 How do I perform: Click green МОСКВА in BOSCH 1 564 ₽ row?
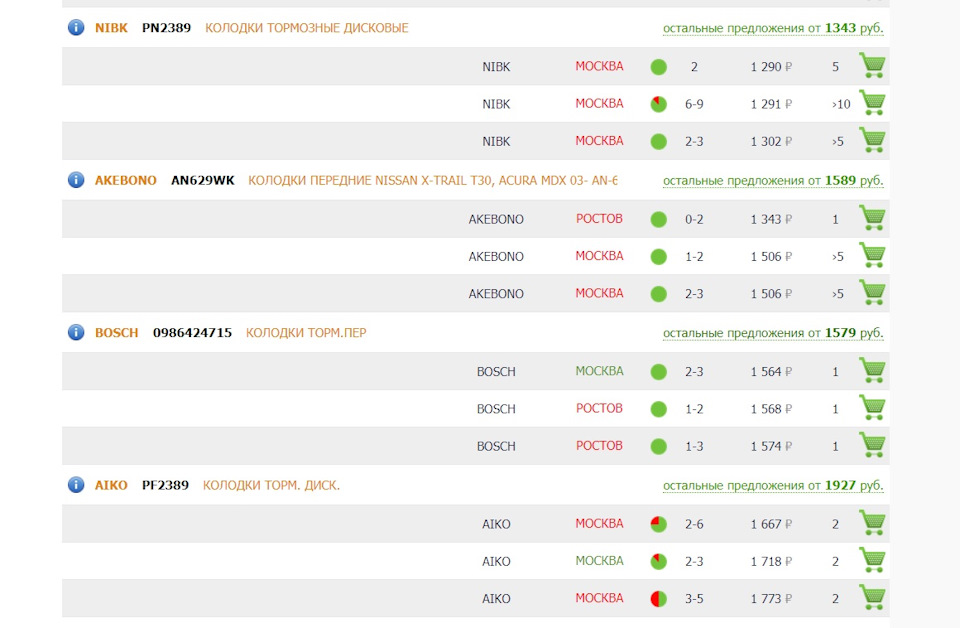[599, 371]
